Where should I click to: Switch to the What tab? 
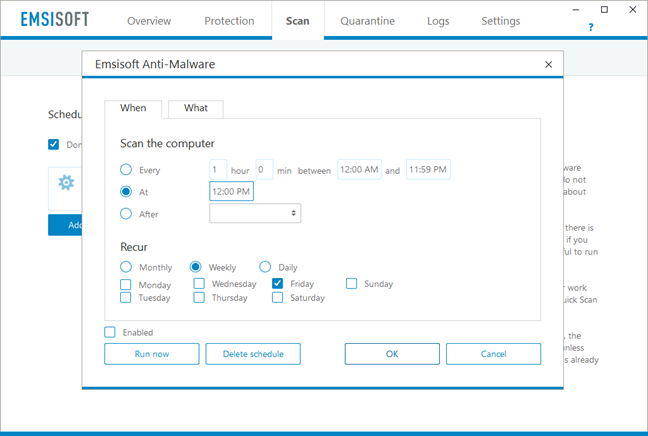point(196,108)
